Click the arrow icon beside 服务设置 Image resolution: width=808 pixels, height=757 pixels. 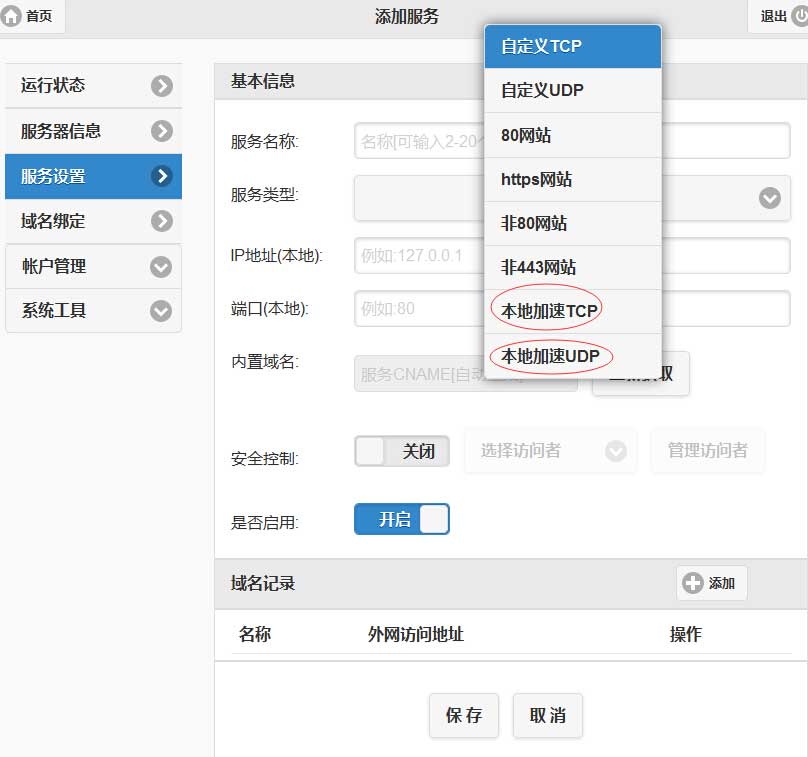[x=161, y=176]
